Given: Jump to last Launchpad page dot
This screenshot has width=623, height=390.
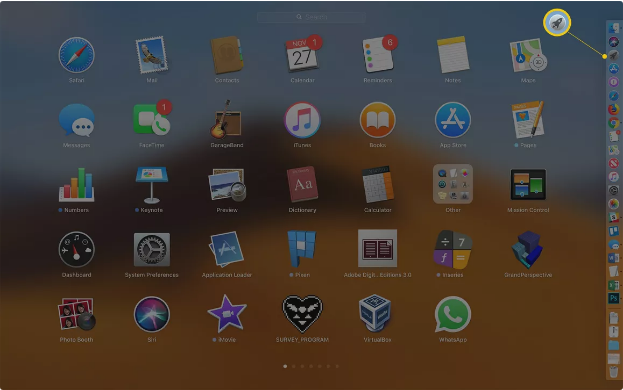Looking at the screenshot, I should pos(337,366).
